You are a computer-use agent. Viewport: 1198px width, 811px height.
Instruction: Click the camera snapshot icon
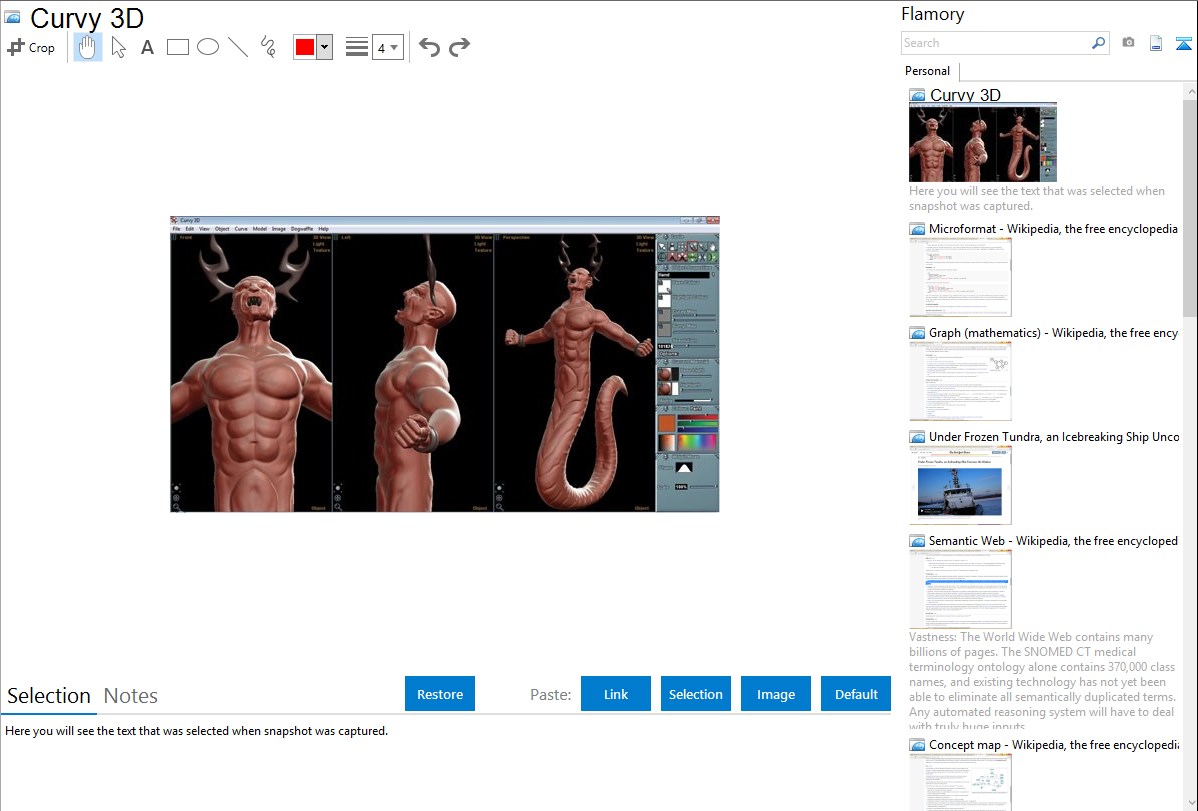pos(1128,43)
